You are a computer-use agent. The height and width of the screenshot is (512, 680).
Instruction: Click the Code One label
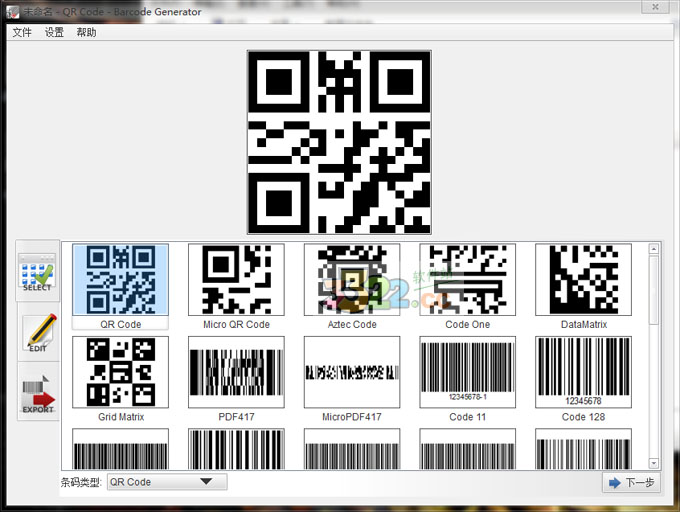[468, 324]
